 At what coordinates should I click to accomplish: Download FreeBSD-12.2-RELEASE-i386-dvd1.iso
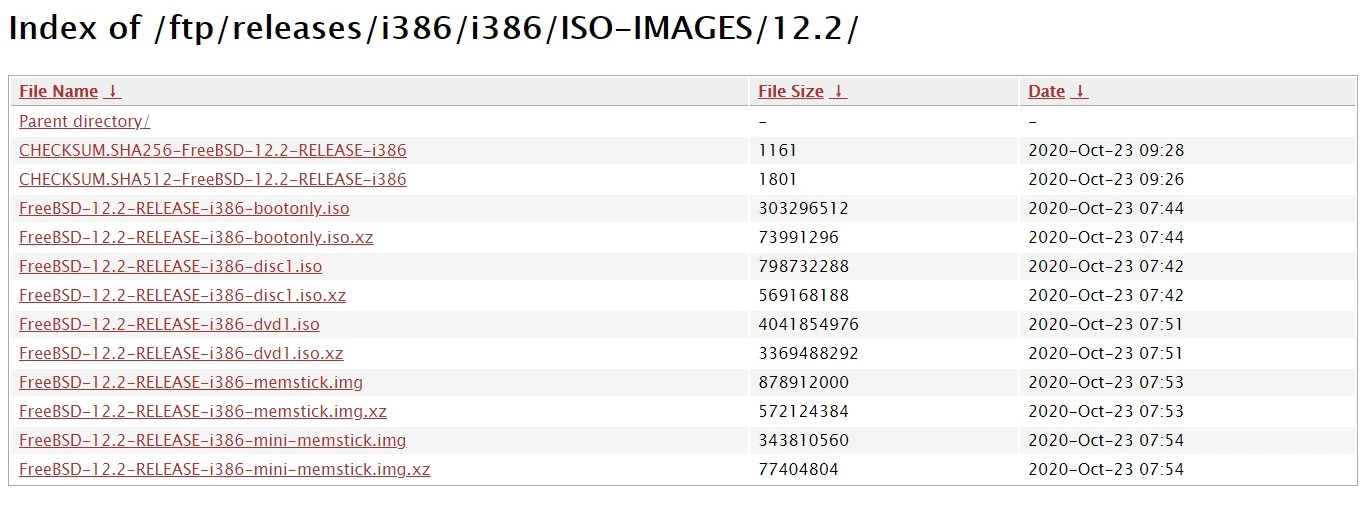coord(169,324)
